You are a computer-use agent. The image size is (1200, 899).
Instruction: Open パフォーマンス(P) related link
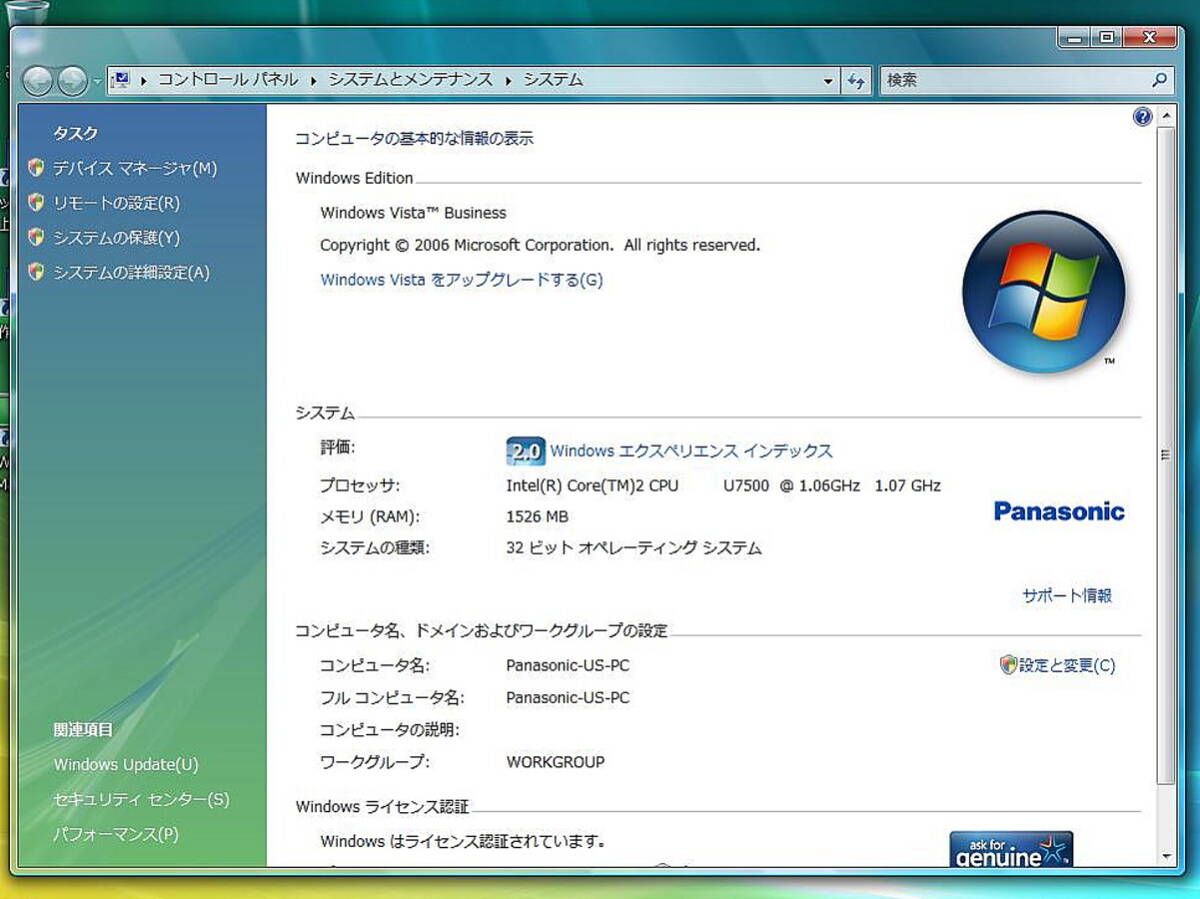(x=116, y=834)
